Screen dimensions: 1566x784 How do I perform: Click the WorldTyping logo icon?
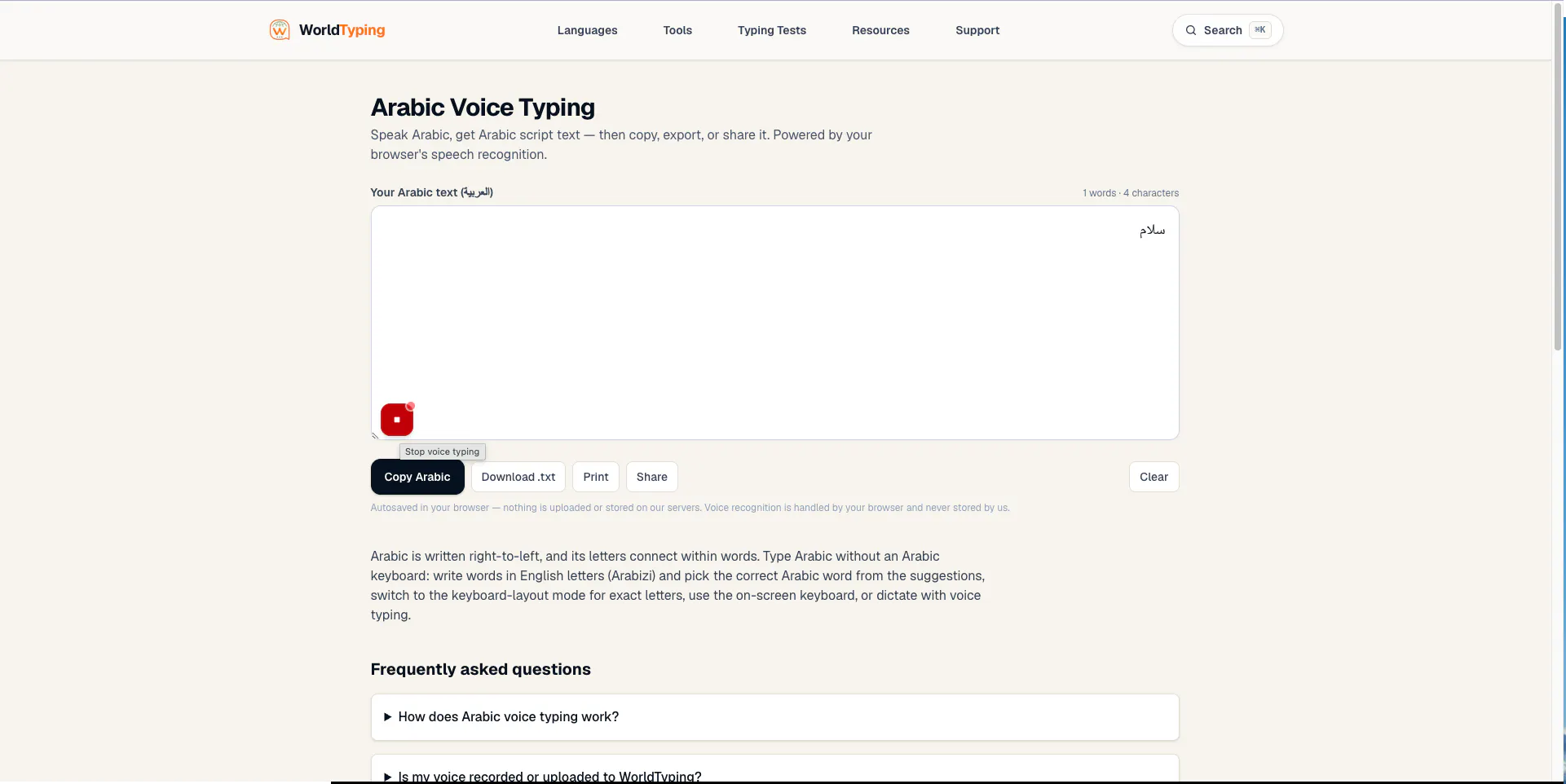[x=280, y=30]
